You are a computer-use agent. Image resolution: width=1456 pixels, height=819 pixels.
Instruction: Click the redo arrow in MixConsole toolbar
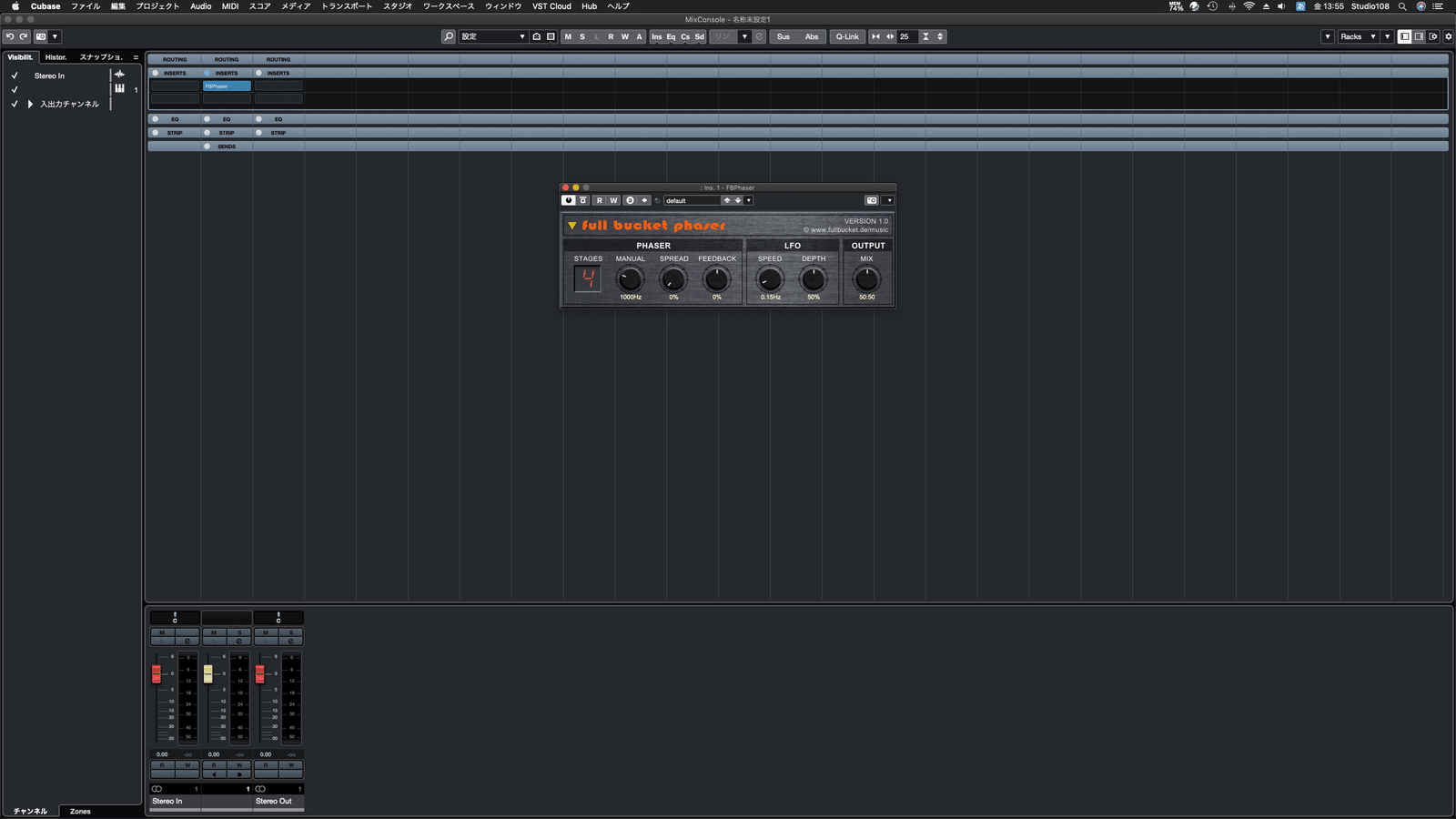(x=24, y=36)
